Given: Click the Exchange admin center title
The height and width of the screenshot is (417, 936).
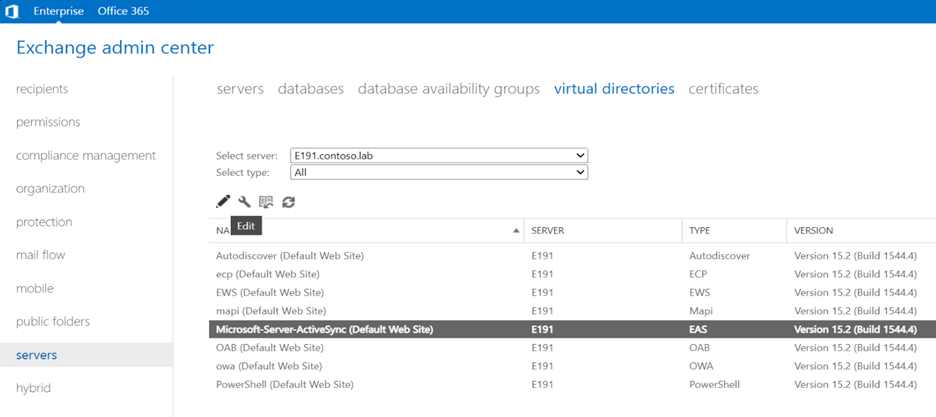Looking at the screenshot, I should click(x=115, y=48).
